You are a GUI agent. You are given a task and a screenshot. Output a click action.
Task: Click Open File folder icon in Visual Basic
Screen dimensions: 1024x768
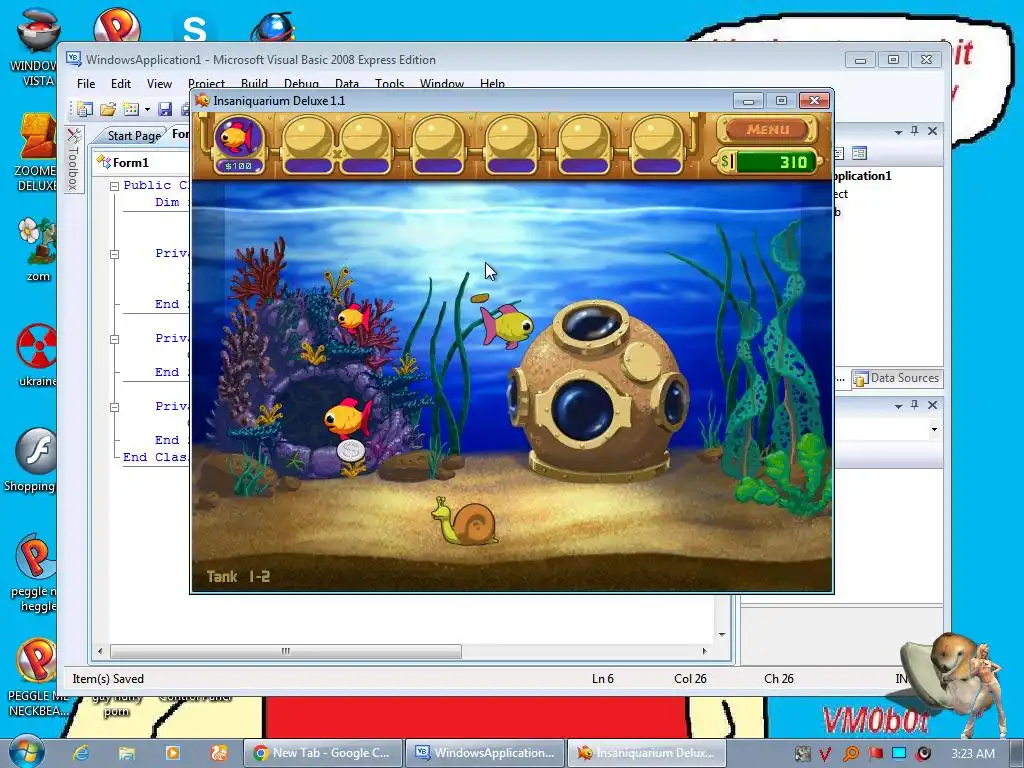(x=108, y=109)
